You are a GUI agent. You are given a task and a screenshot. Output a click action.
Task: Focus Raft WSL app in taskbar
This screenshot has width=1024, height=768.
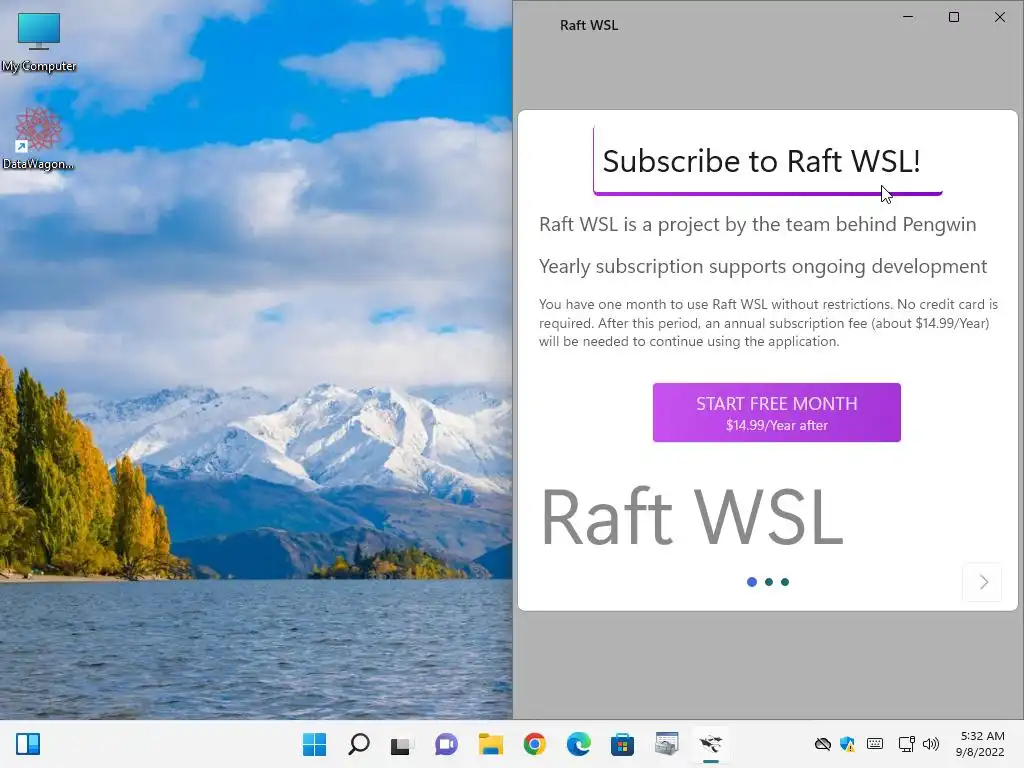pos(711,744)
